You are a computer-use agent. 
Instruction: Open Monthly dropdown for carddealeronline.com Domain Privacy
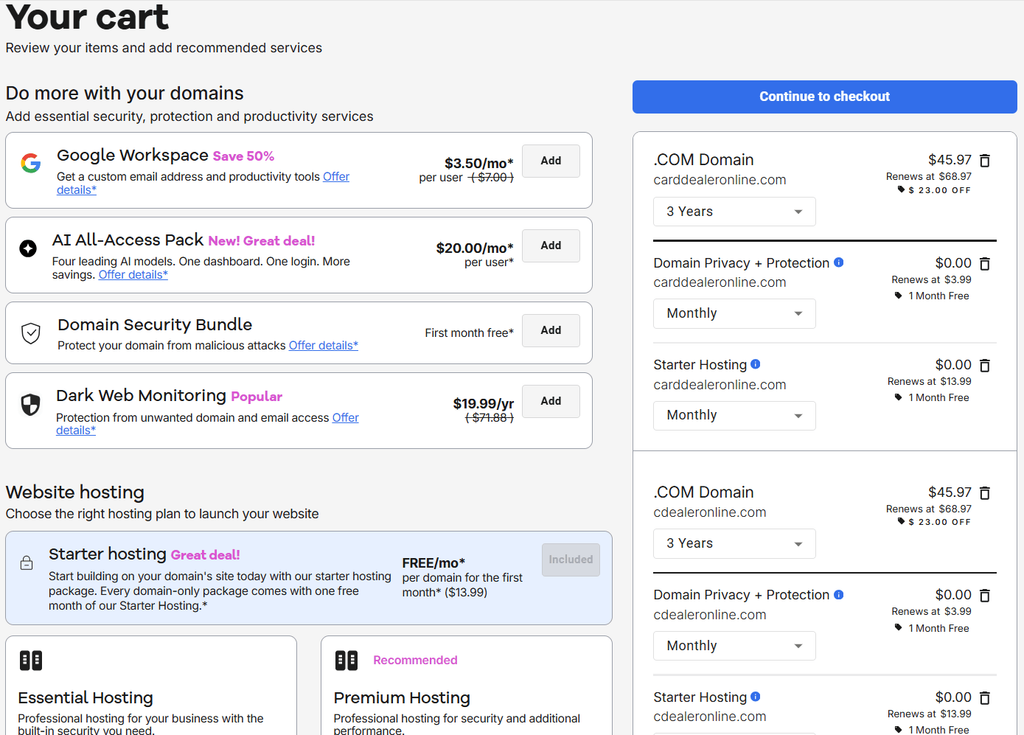click(734, 314)
